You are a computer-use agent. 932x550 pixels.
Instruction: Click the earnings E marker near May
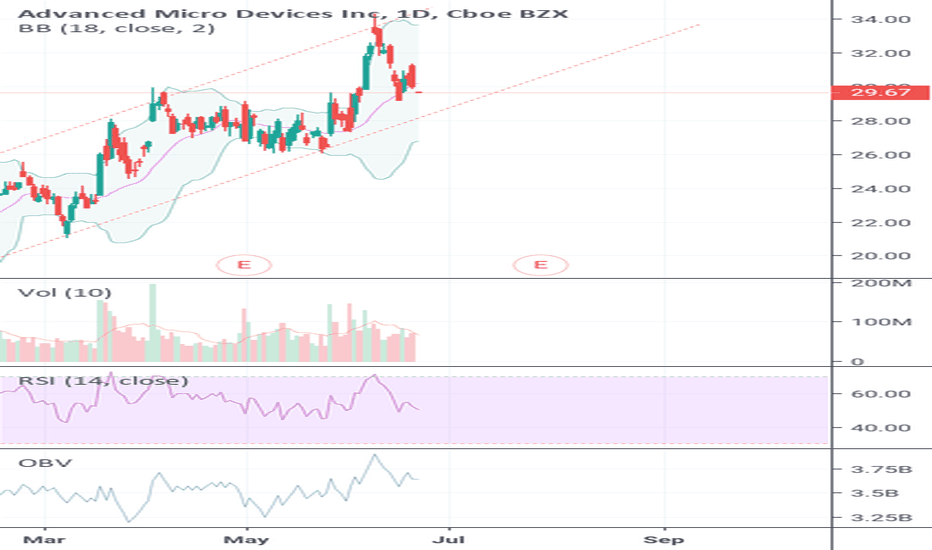[x=244, y=265]
